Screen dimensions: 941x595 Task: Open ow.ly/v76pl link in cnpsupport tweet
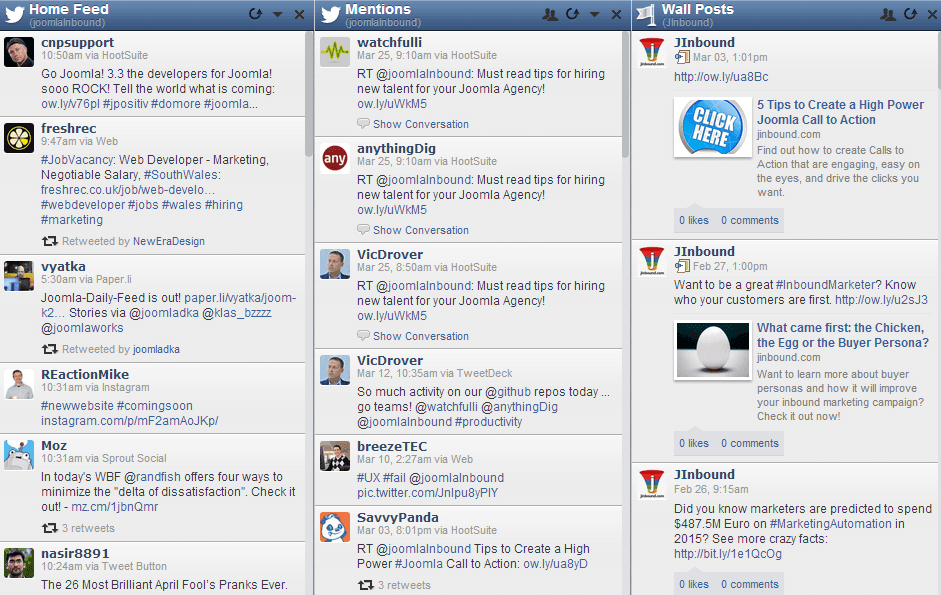coord(70,104)
